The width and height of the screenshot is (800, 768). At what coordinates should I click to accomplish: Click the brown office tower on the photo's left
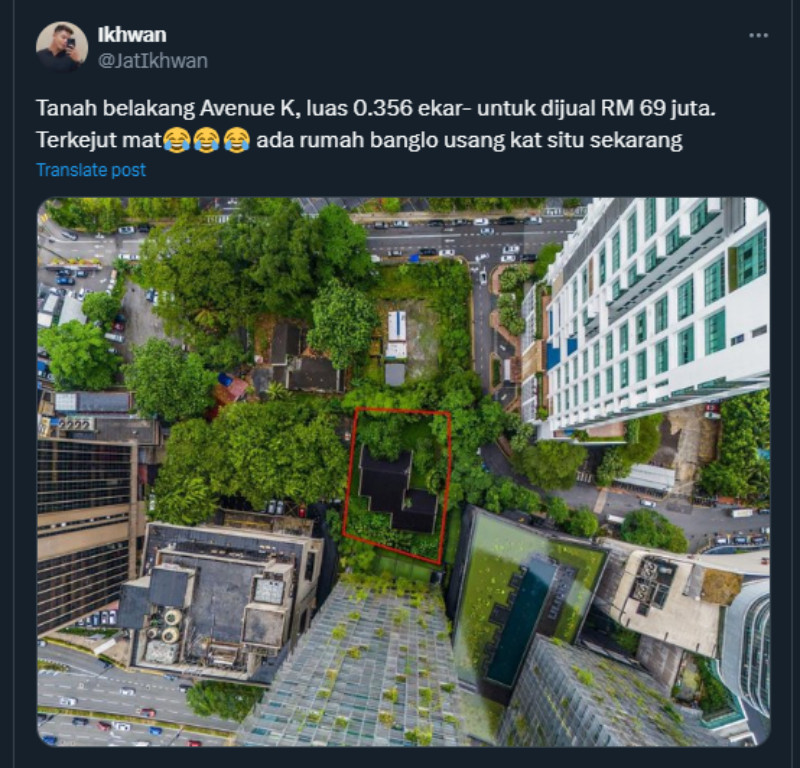tap(84, 531)
